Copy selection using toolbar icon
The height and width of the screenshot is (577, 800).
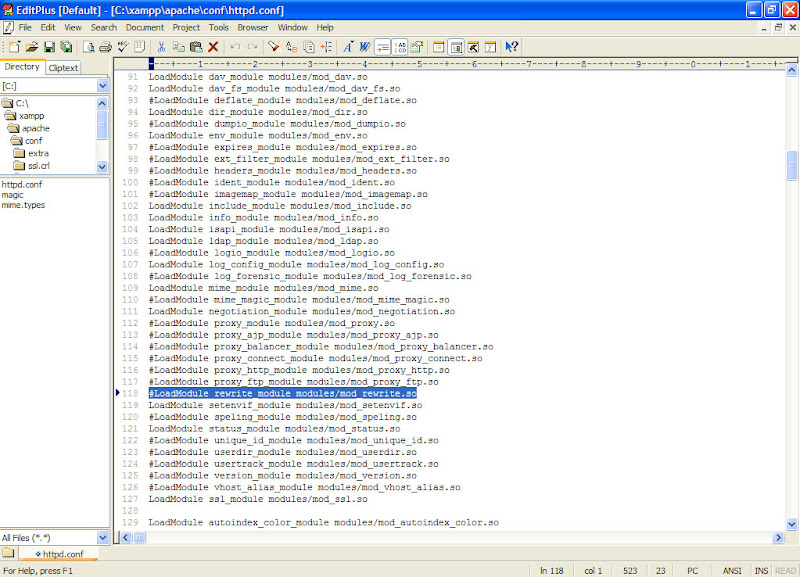coord(179,47)
